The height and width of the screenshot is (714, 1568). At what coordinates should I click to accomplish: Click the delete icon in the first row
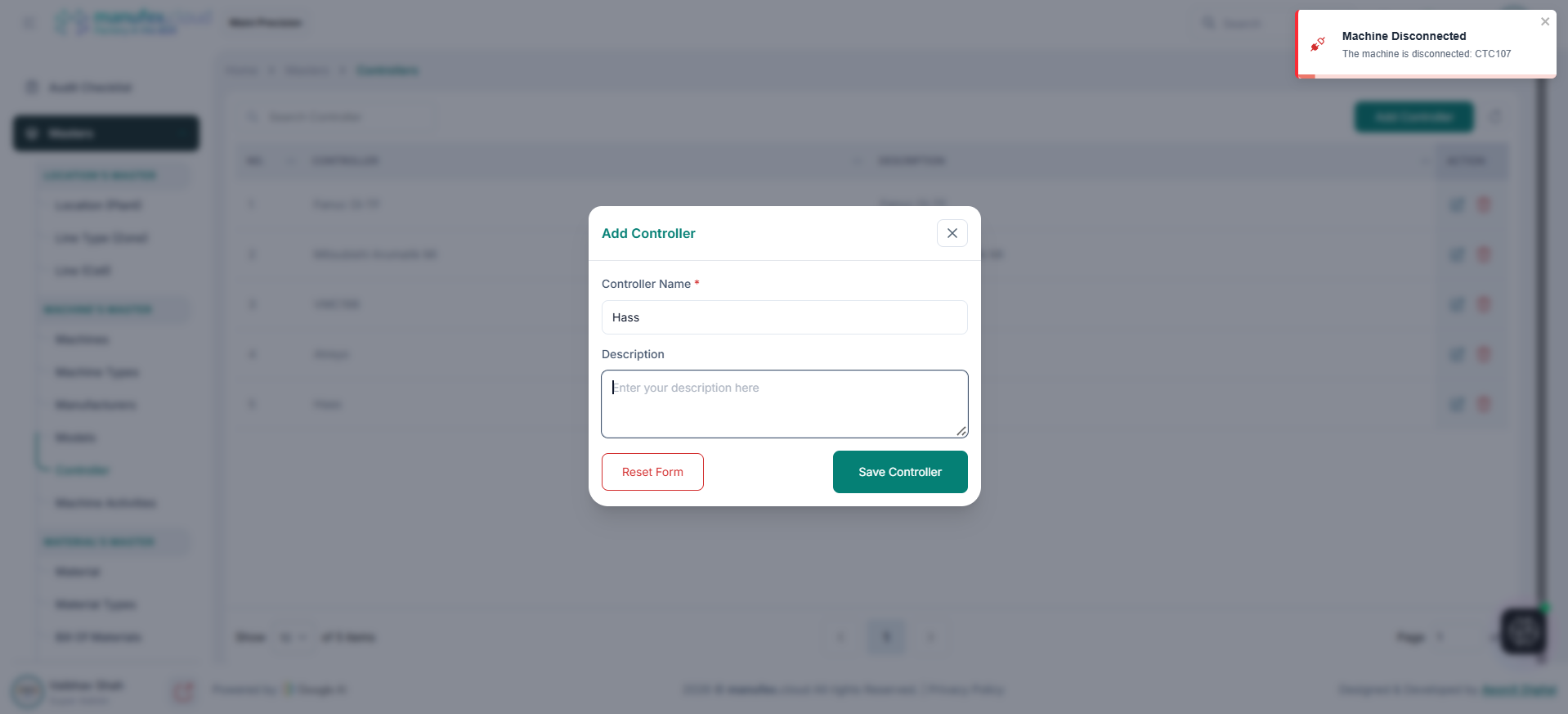pos(1484,204)
